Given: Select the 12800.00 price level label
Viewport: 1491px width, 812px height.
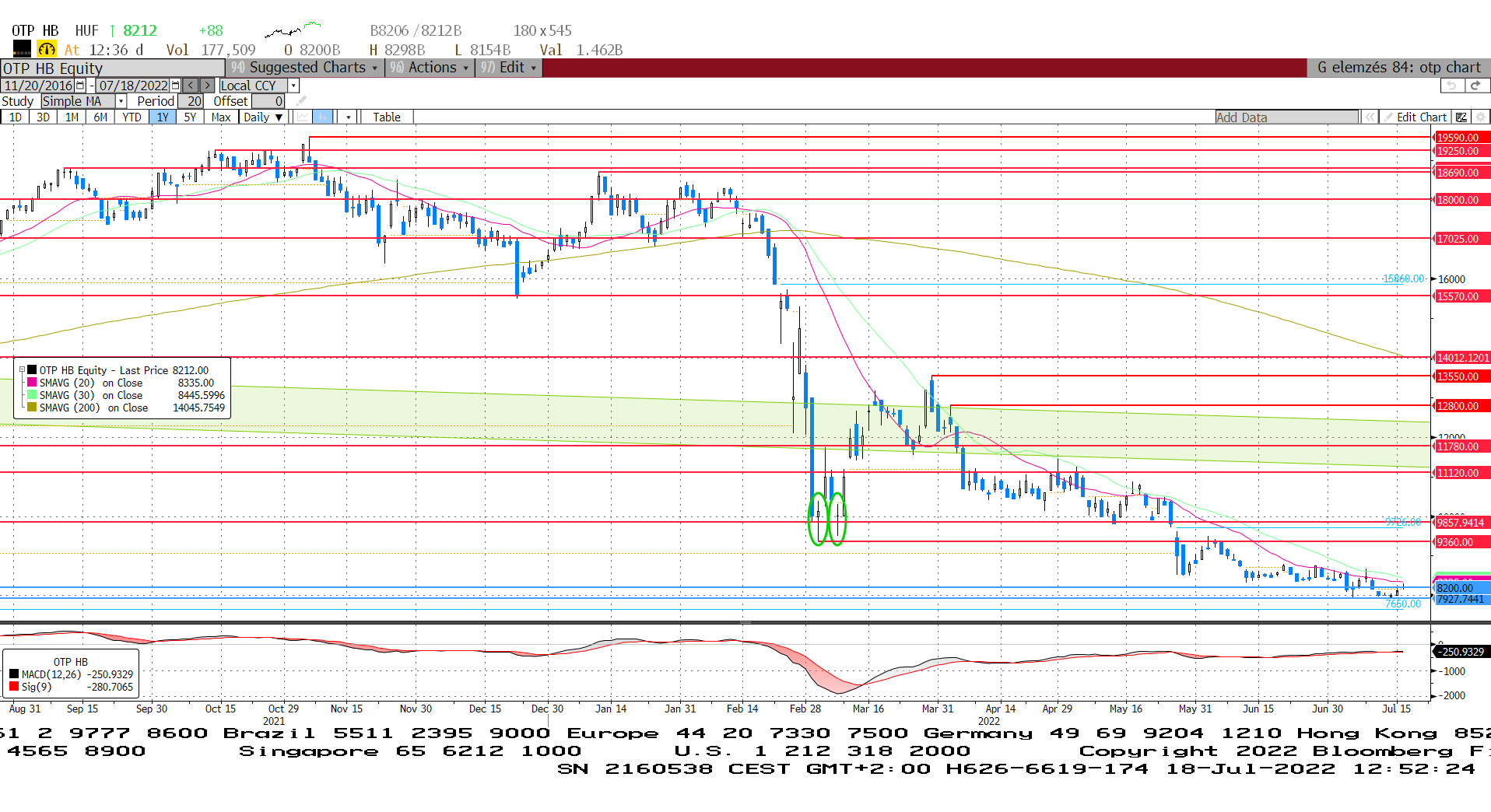Looking at the screenshot, I should point(1461,406).
